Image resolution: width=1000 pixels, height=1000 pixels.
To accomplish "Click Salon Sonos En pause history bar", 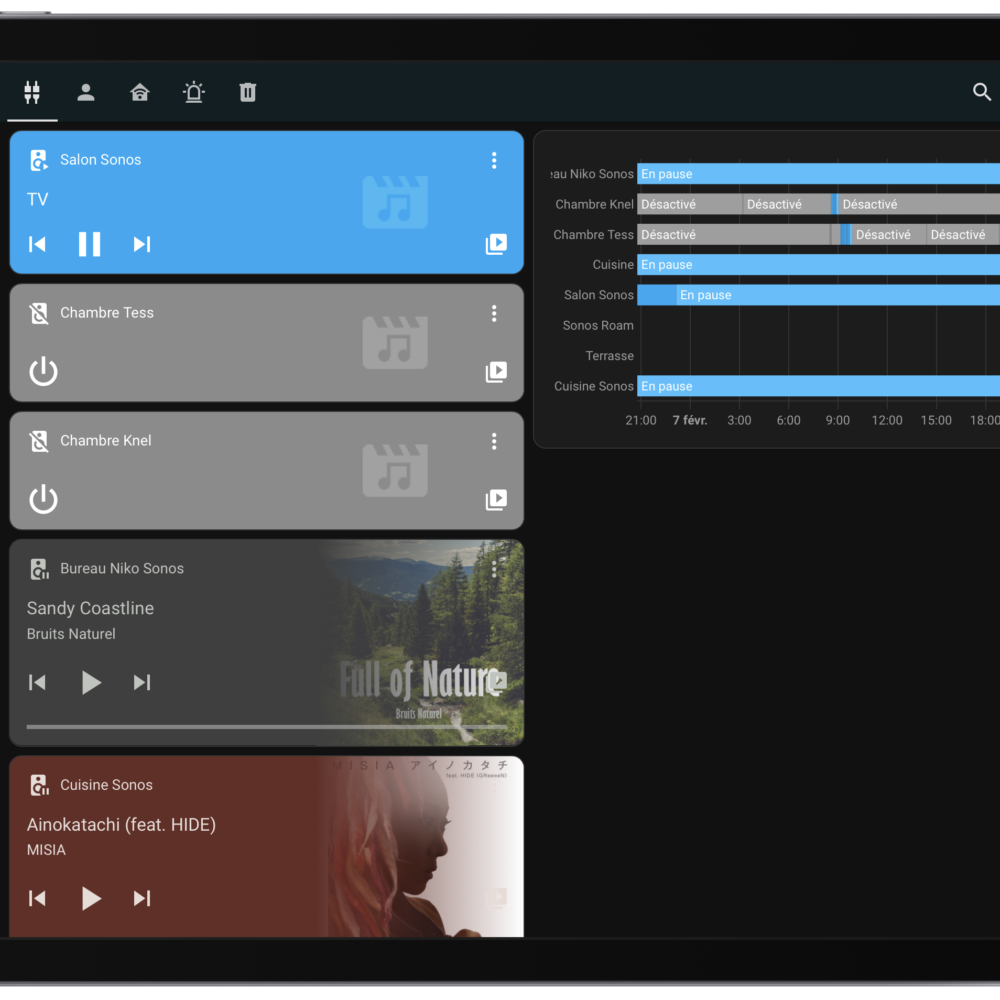I will click(x=838, y=295).
